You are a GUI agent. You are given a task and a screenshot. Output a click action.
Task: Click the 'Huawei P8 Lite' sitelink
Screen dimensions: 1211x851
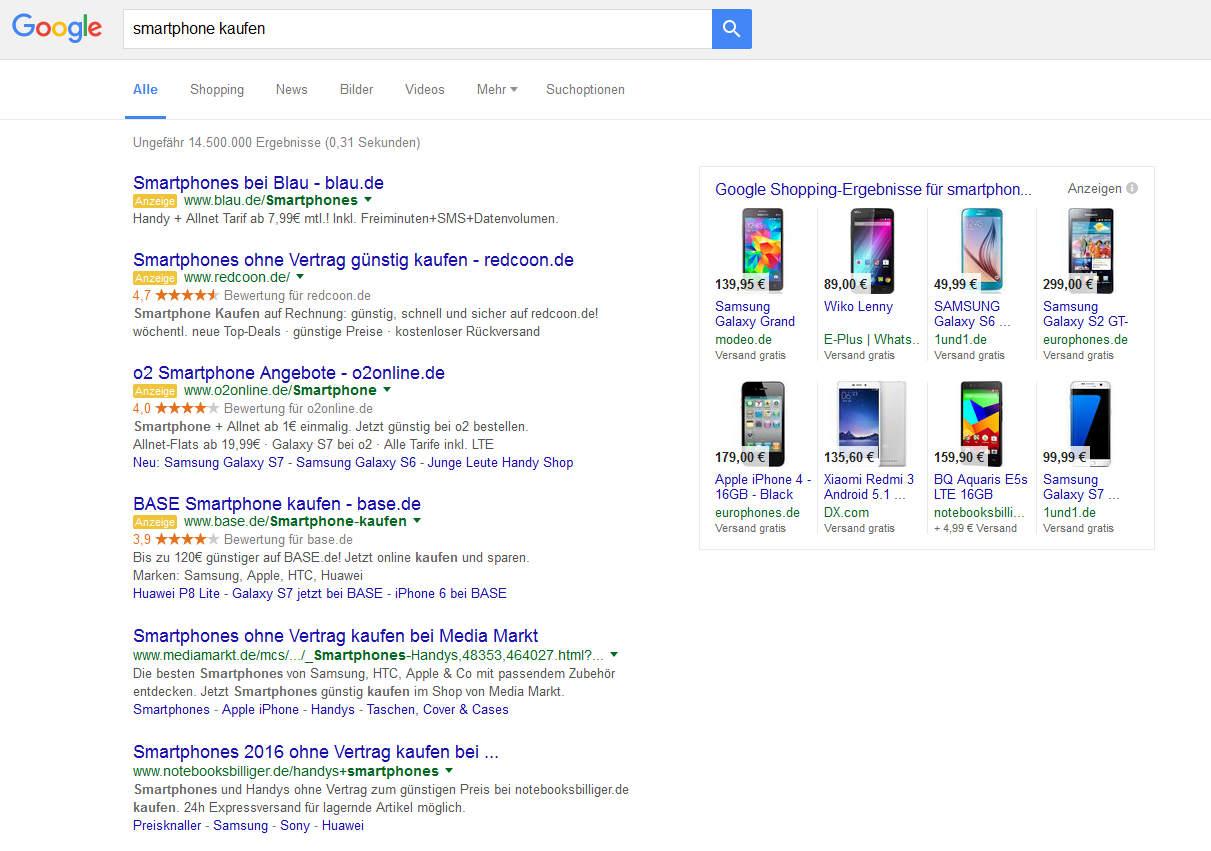176,593
